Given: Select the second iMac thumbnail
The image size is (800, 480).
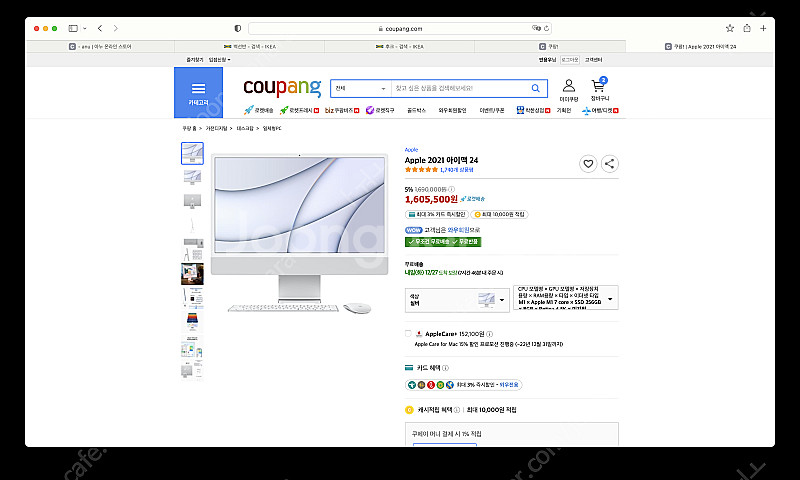Looking at the screenshot, I should click(192, 178).
